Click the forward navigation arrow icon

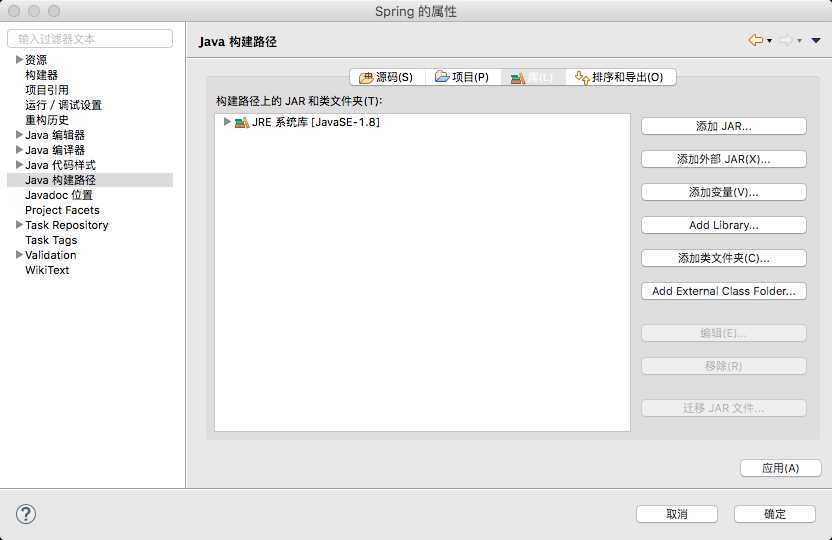tap(786, 40)
